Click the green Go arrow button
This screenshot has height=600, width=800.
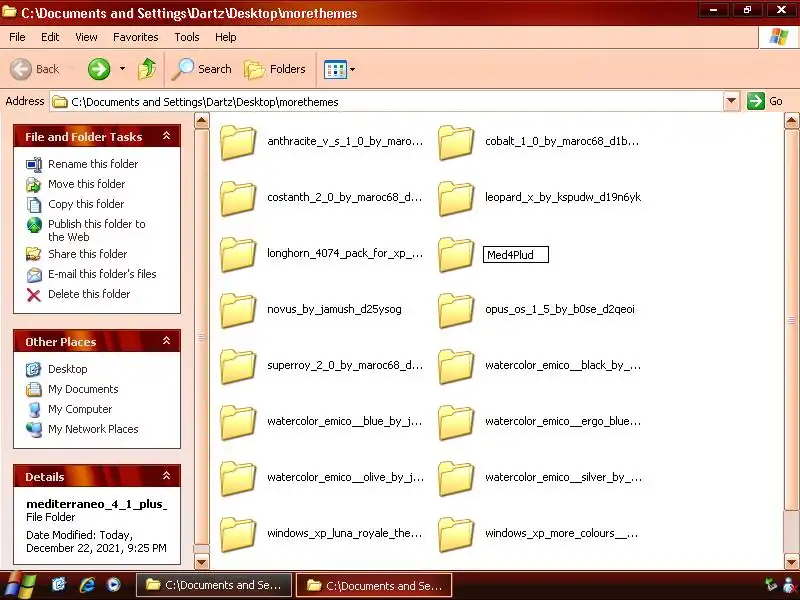(x=756, y=101)
